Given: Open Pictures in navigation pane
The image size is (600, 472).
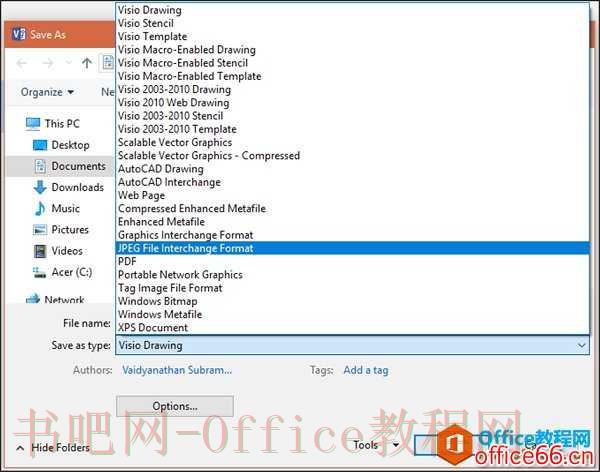Looking at the screenshot, I should [x=70, y=230].
